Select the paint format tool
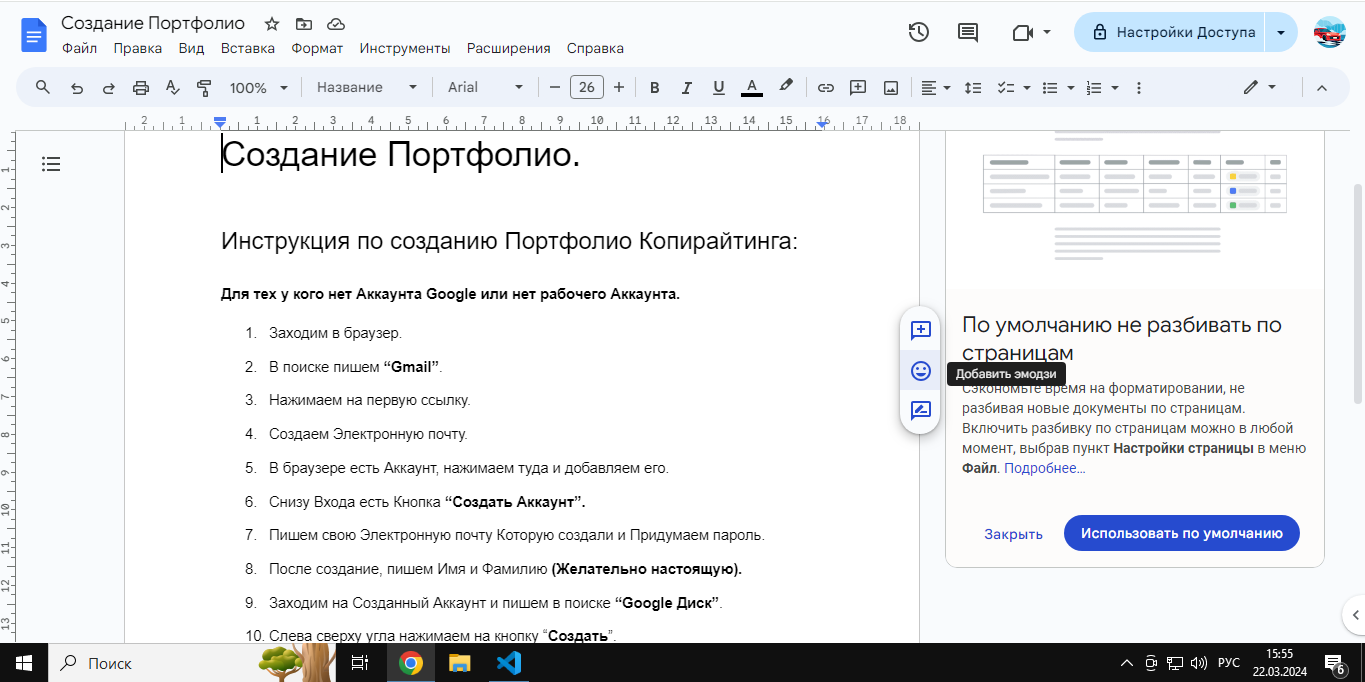This screenshot has width=1365, height=682. [204, 87]
